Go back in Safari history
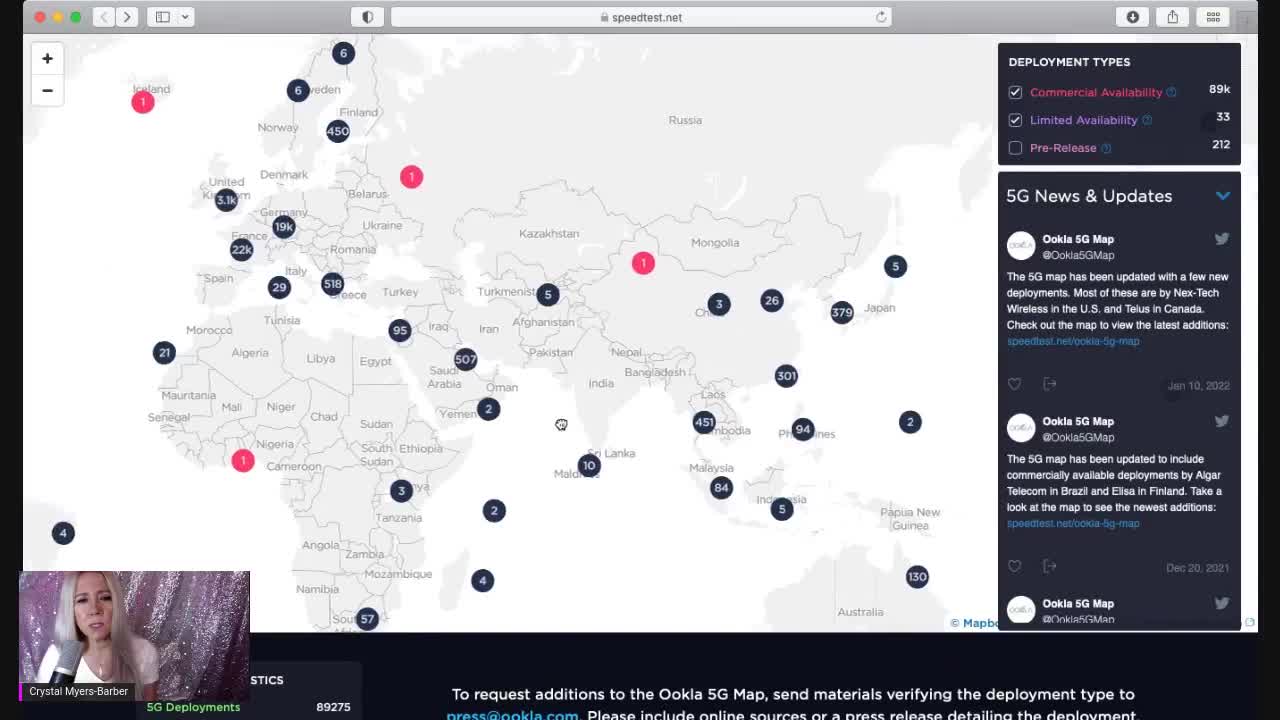This screenshot has width=1280, height=720. click(103, 17)
